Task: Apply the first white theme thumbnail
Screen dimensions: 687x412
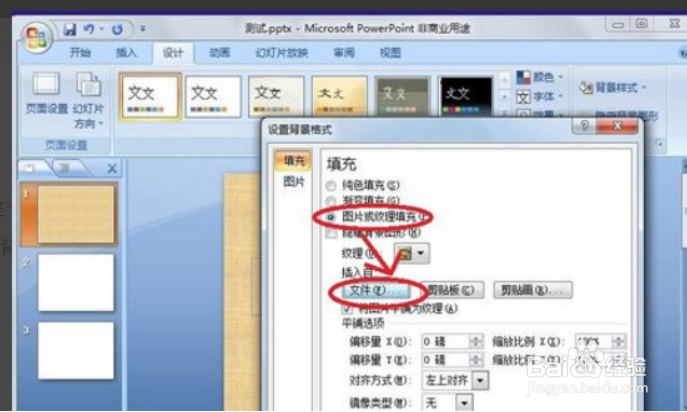Action: 150,96
